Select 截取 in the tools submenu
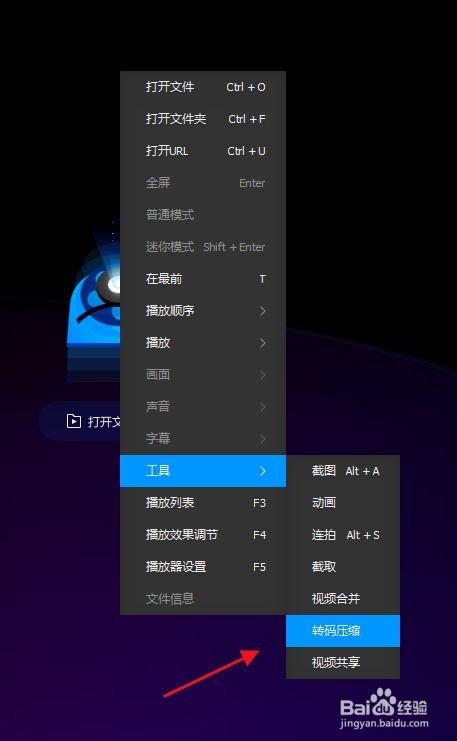The width and height of the screenshot is (457, 741). (x=343, y=567)
